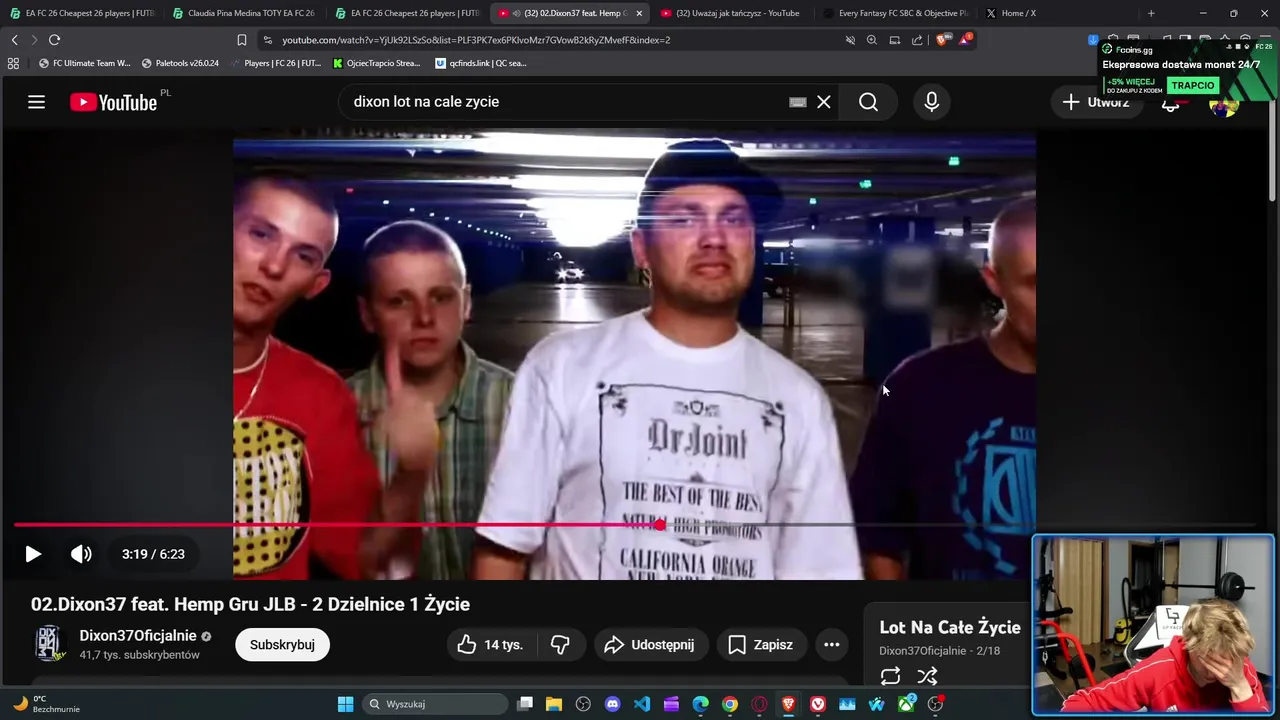This screenshot has height=720, width=1280.
Task: Open the apps grid icon on bookmarks bar
Action: 13,63
